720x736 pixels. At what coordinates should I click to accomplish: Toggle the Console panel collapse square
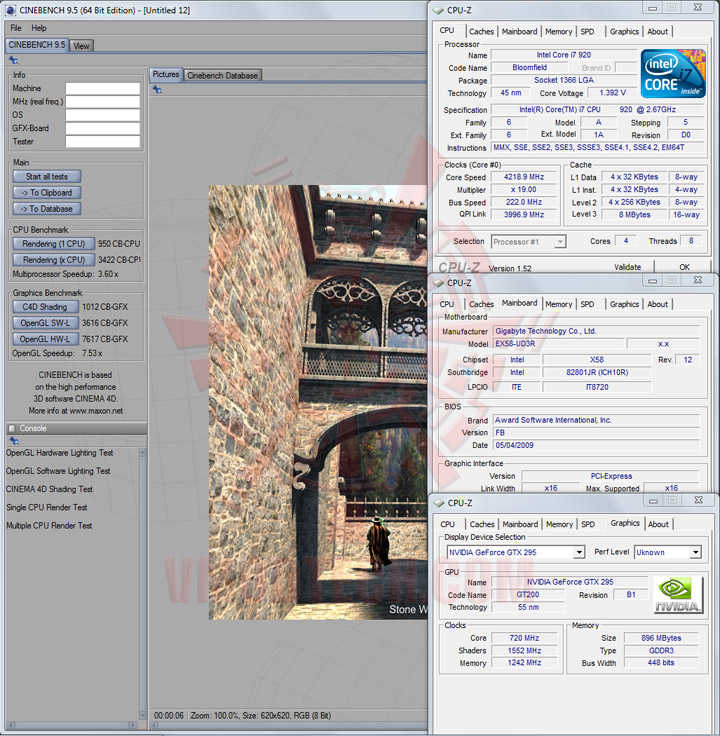pos(12,429)
